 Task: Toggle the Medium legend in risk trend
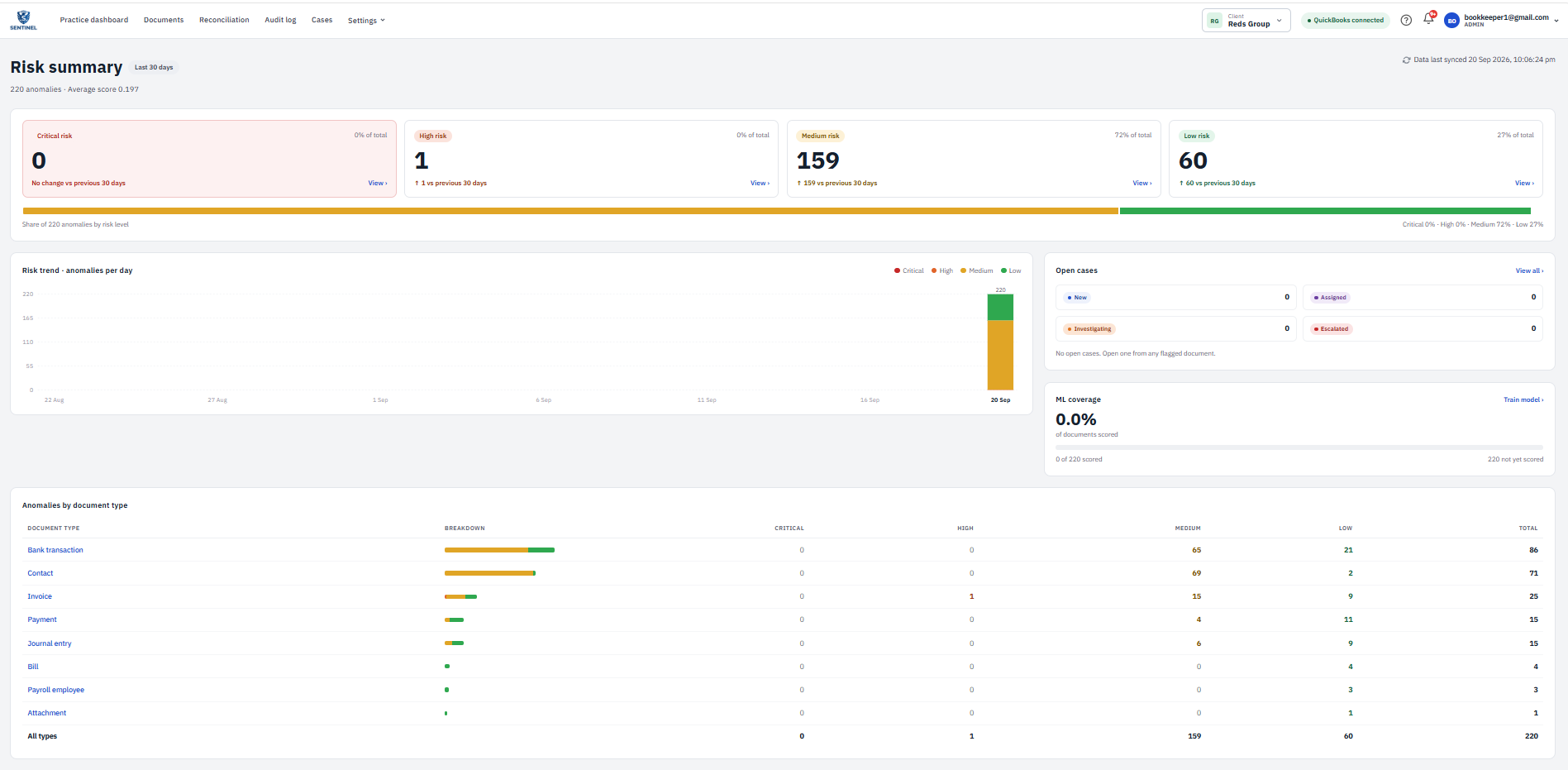pos(977,271)
